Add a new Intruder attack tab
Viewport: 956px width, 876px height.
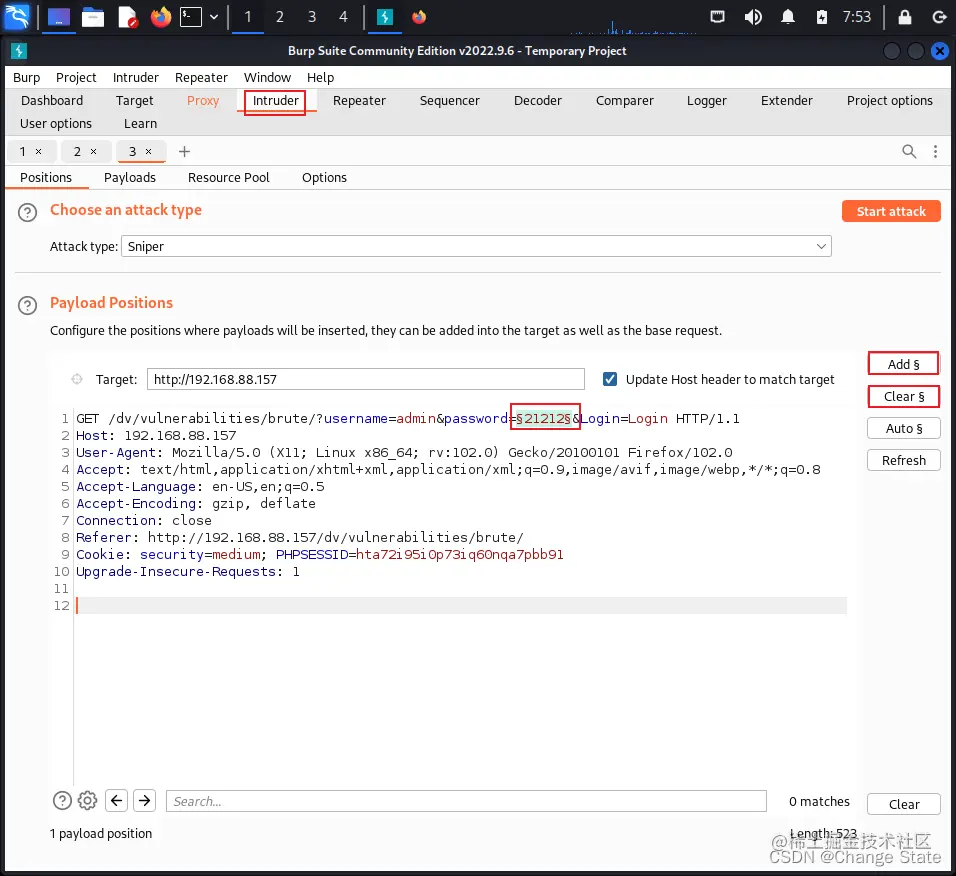[x=184, y=151]
